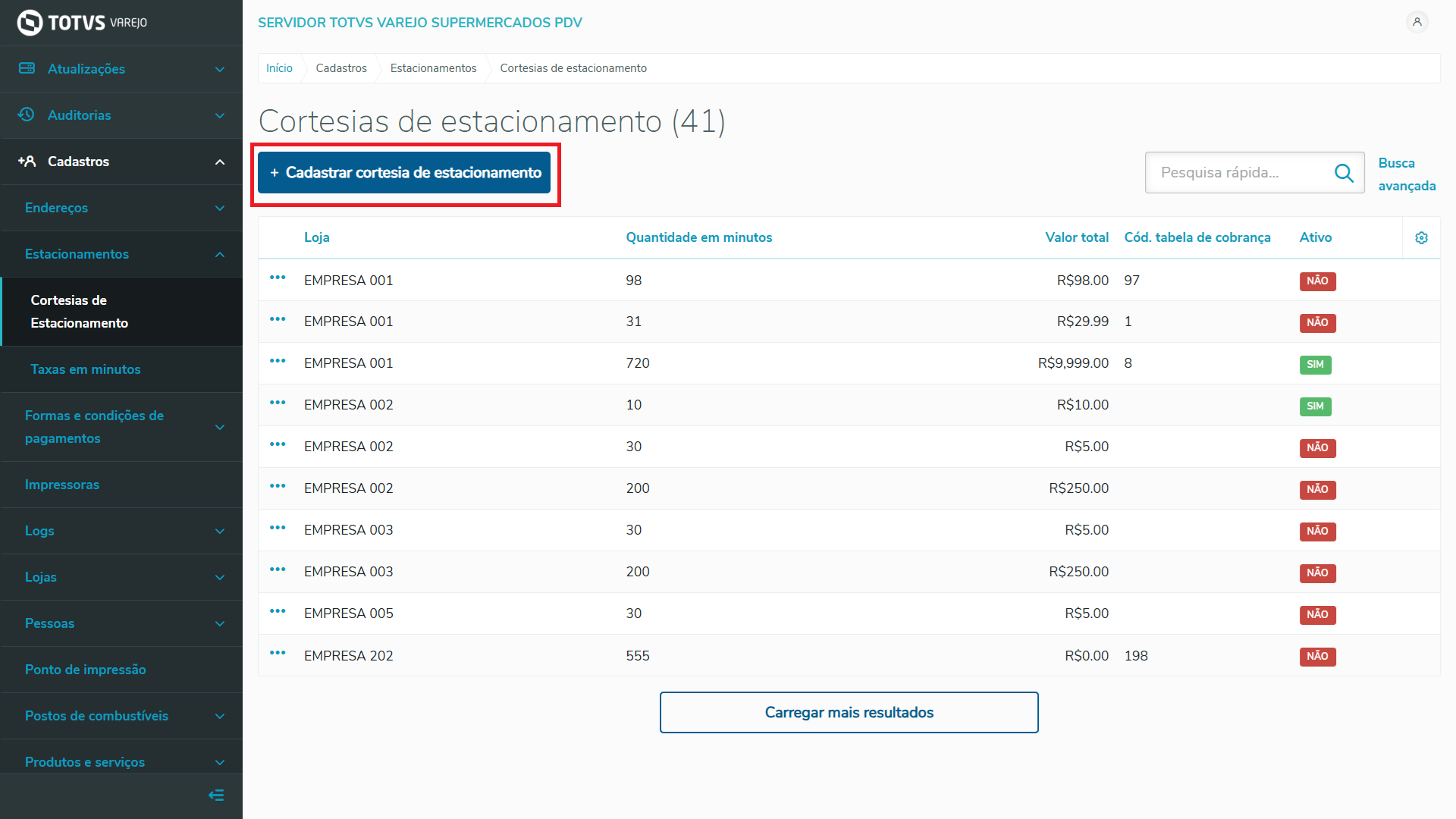Open row actions for the 10-minute EMPRESA 002 row
Screen dimensions: 1456x819
(278, 403)
